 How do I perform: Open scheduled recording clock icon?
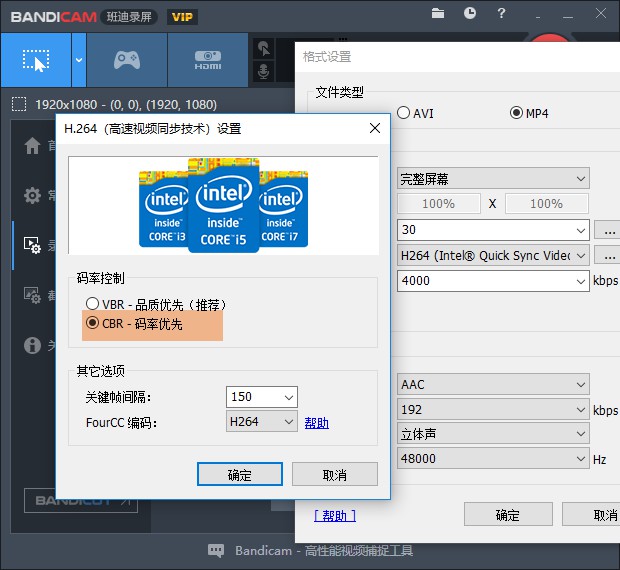[x=469, y=13]
